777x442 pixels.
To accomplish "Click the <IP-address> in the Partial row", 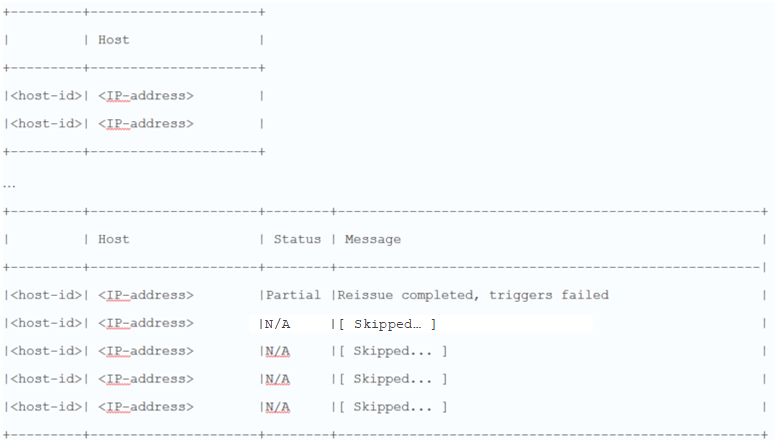I will pyautogui.click(x=145, y=295).
